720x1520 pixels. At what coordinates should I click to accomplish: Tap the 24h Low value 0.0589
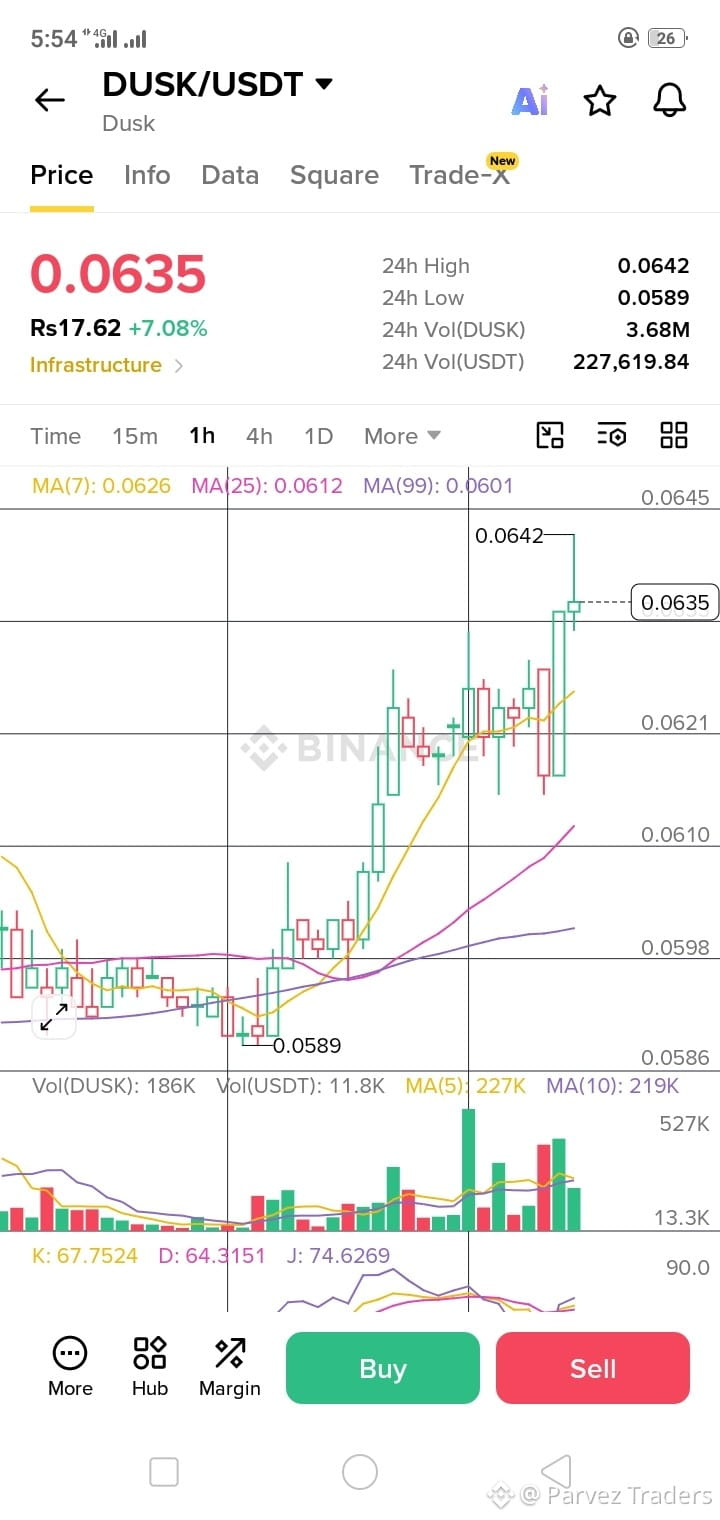click(x=653, y=298)
